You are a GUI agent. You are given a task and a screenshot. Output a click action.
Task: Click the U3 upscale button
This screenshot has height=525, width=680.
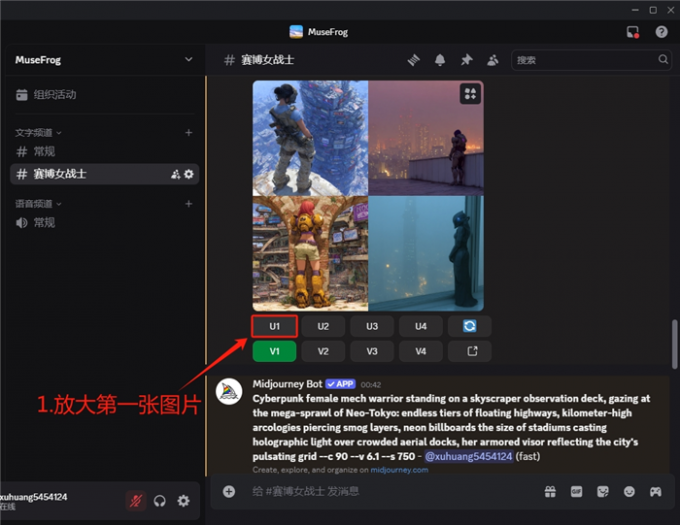(x=372, y=326)
